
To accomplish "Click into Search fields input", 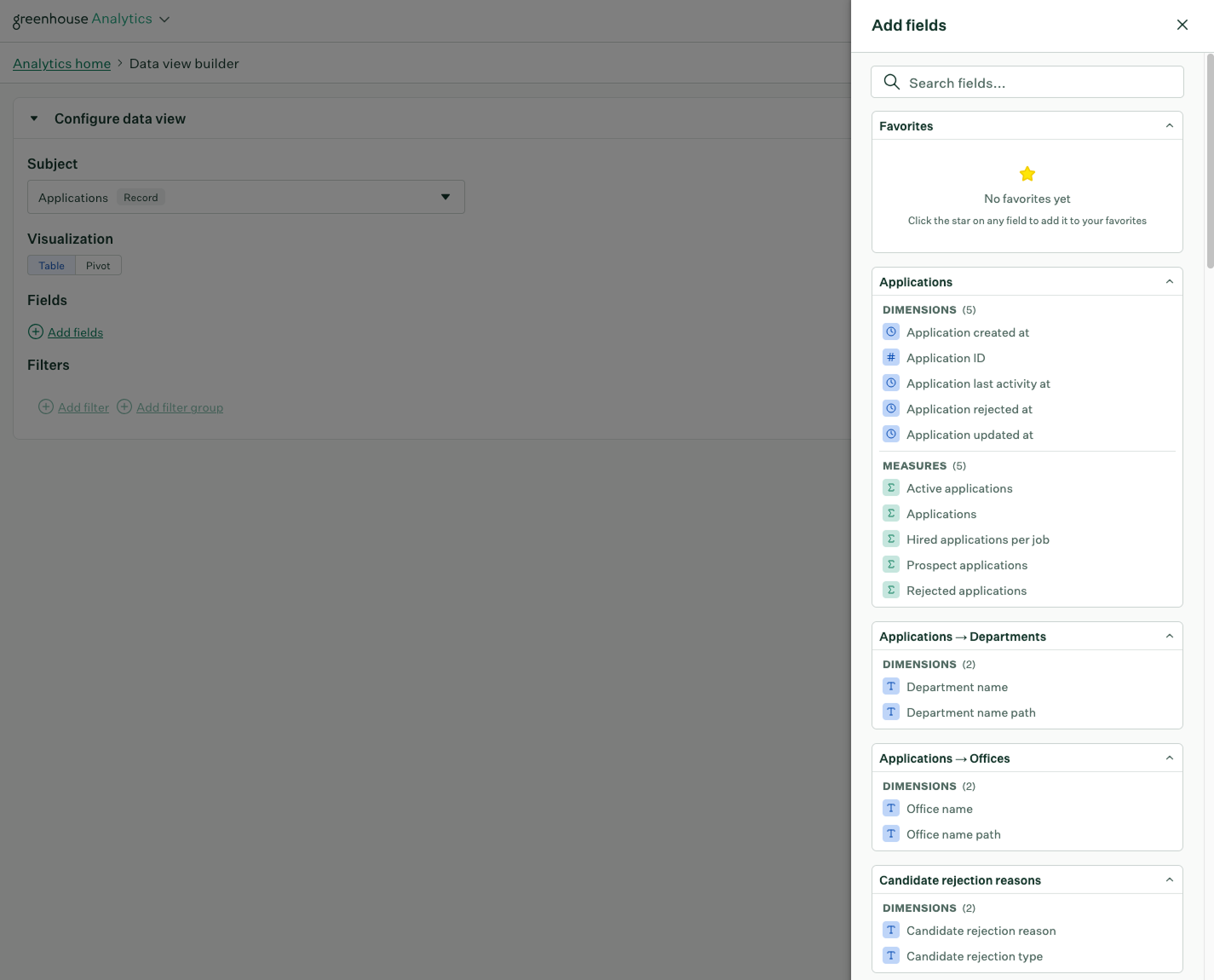I will pos(1027,82).
